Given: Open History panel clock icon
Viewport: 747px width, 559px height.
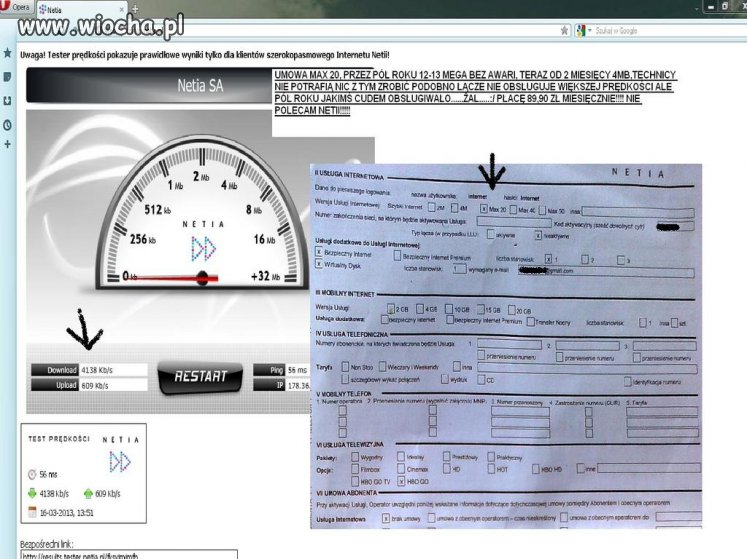Looking at the screenshot, I should (7, 125).
